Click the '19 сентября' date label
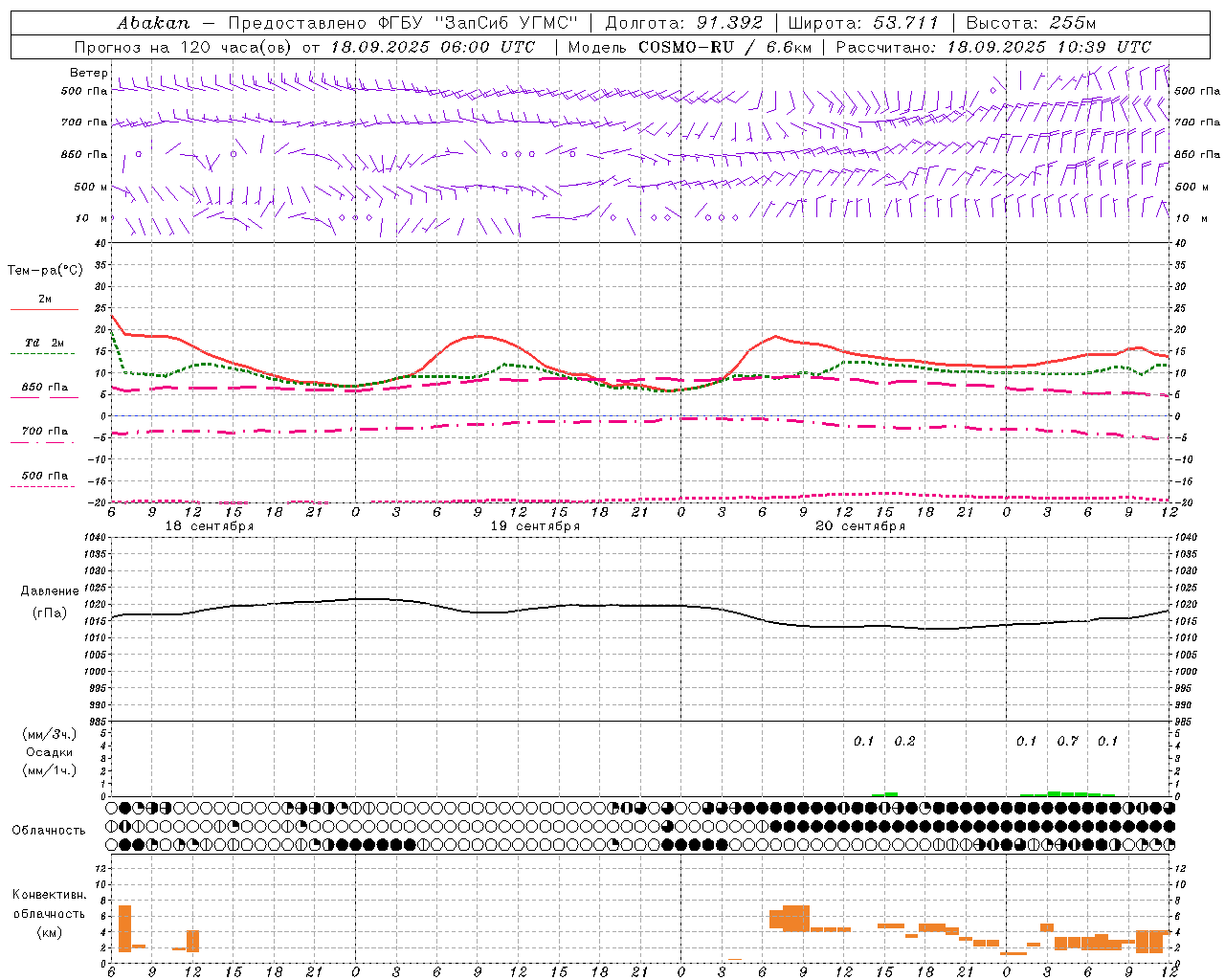Screen dimensions: 1225x980 [x=535, y=526]
